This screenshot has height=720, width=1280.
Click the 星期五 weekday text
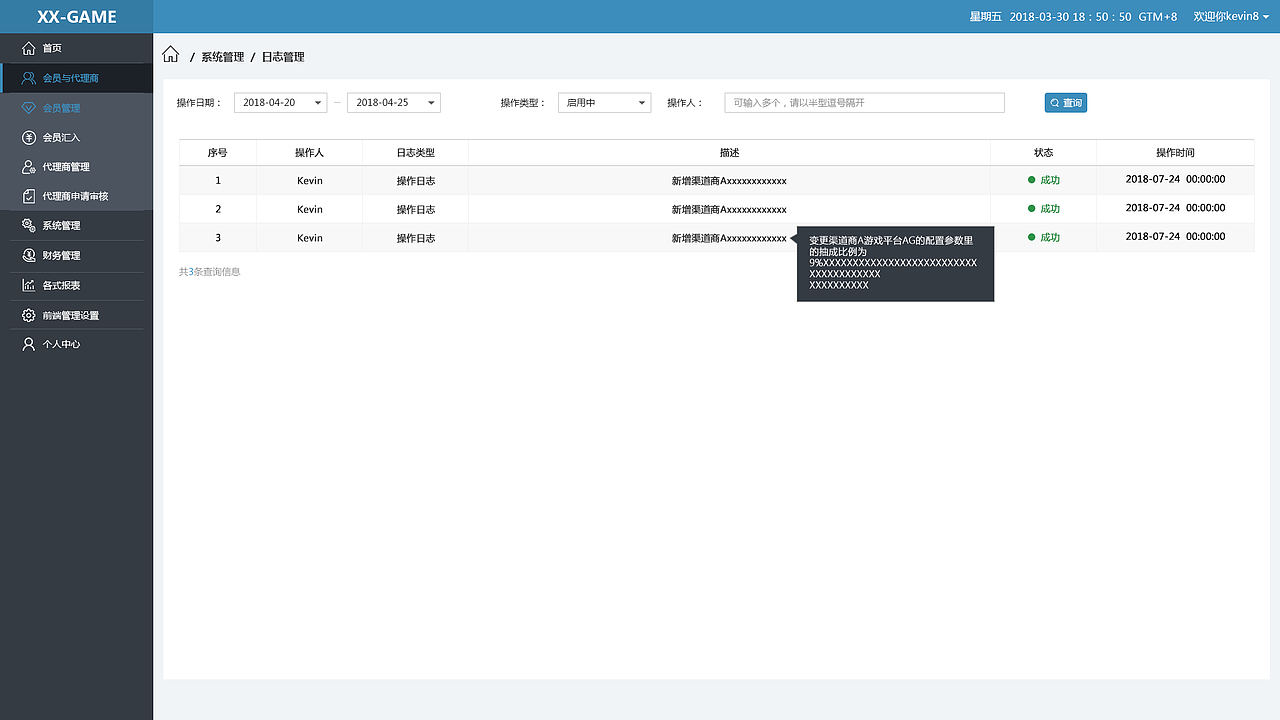(x=985, y=17)
